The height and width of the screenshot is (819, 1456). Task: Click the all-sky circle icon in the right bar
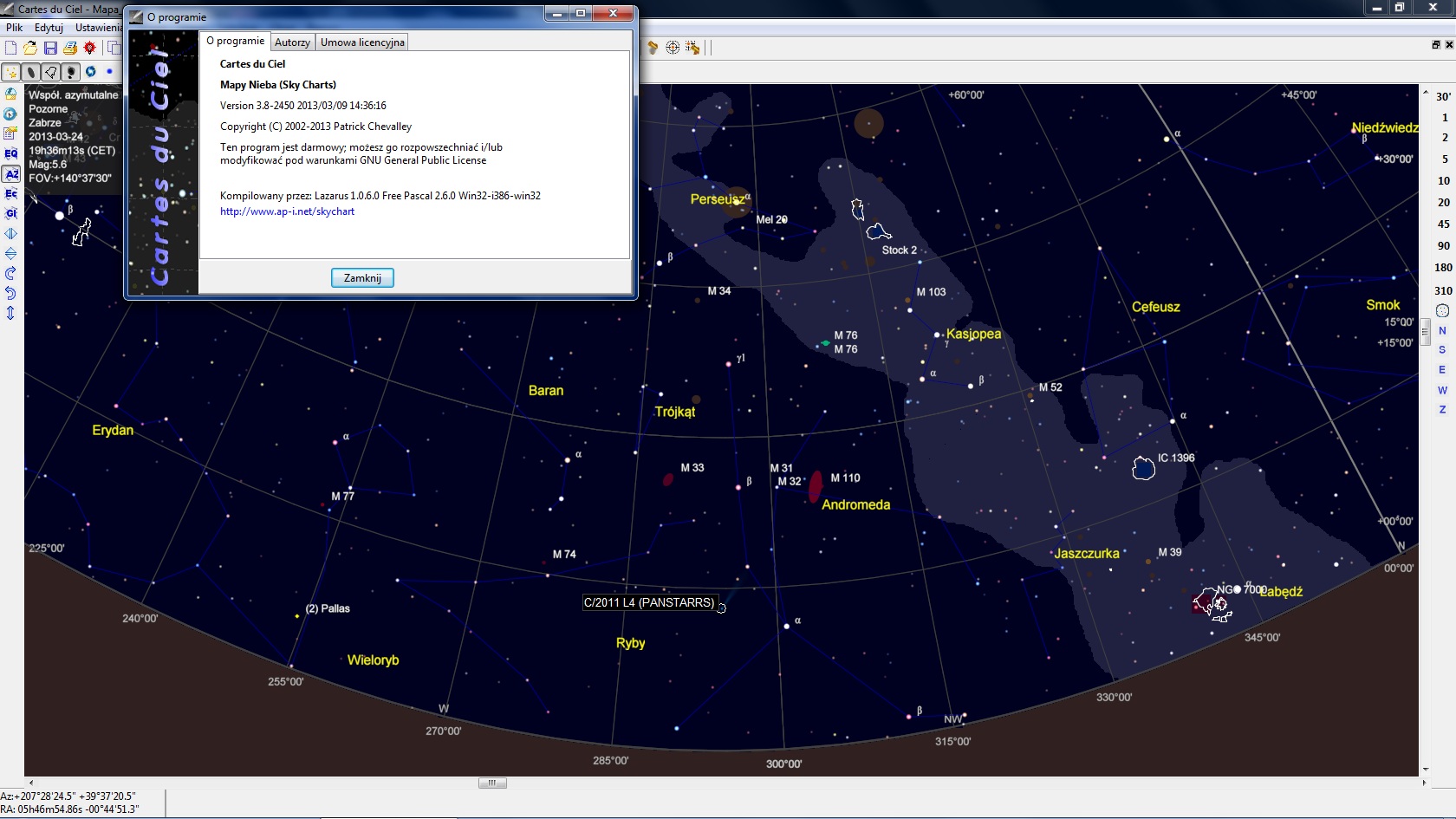1442,310
